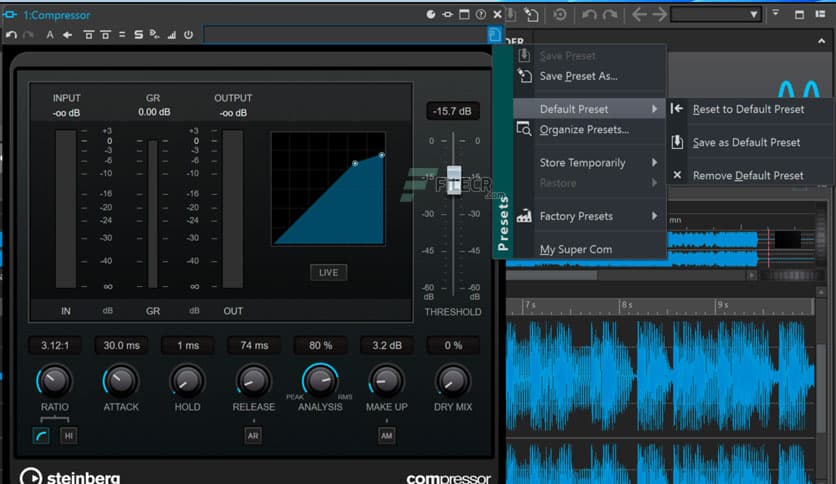The width and height of the screenshot is (836, 484).
Task: Click the vertical Presets tab
Action: tap(503, 152)
